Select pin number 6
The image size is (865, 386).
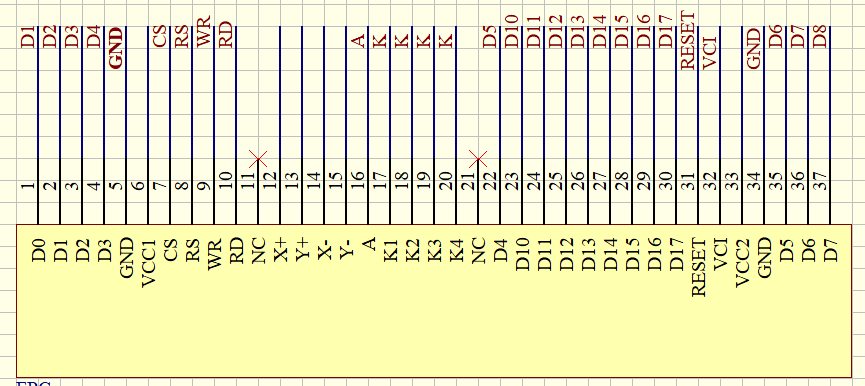139,185
